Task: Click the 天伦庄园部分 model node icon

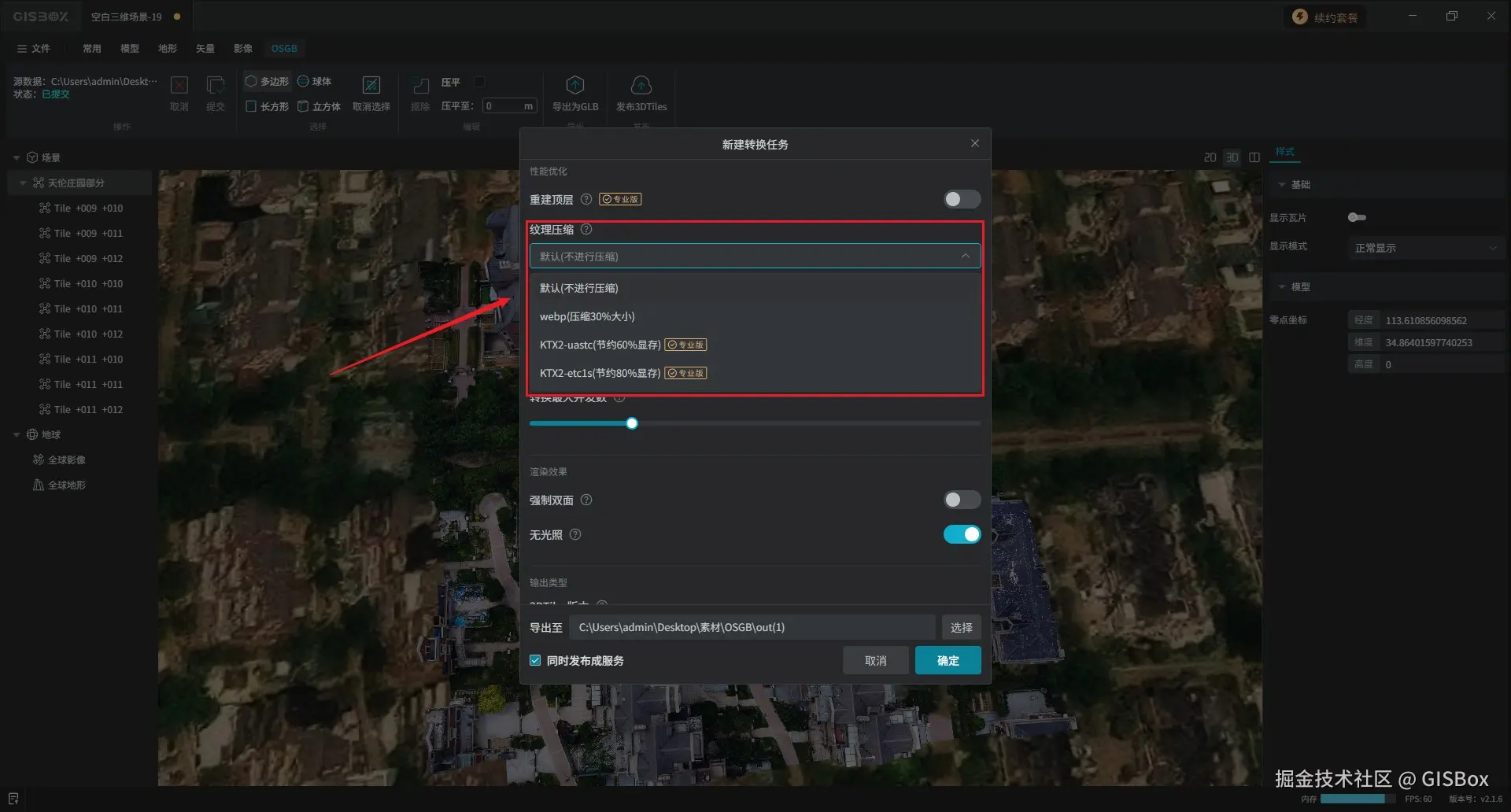Action: (39, 183)
